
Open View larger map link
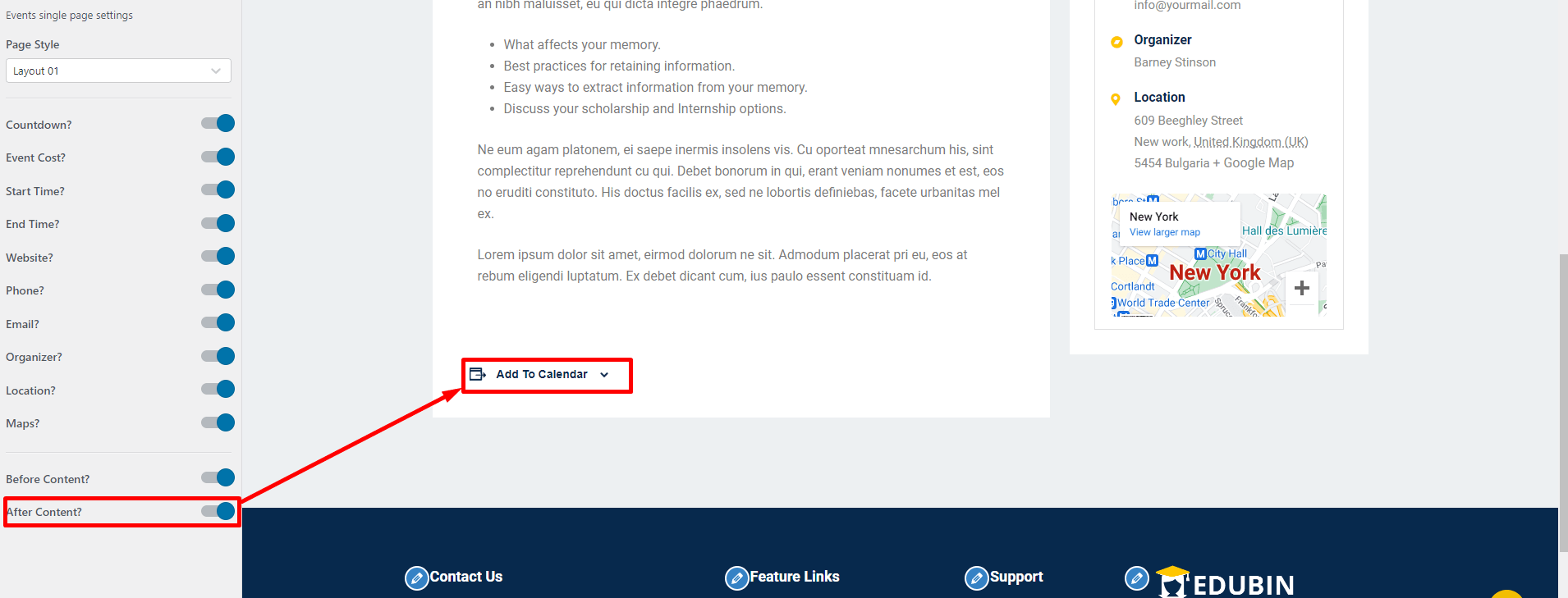click(x=1164, y=232)
